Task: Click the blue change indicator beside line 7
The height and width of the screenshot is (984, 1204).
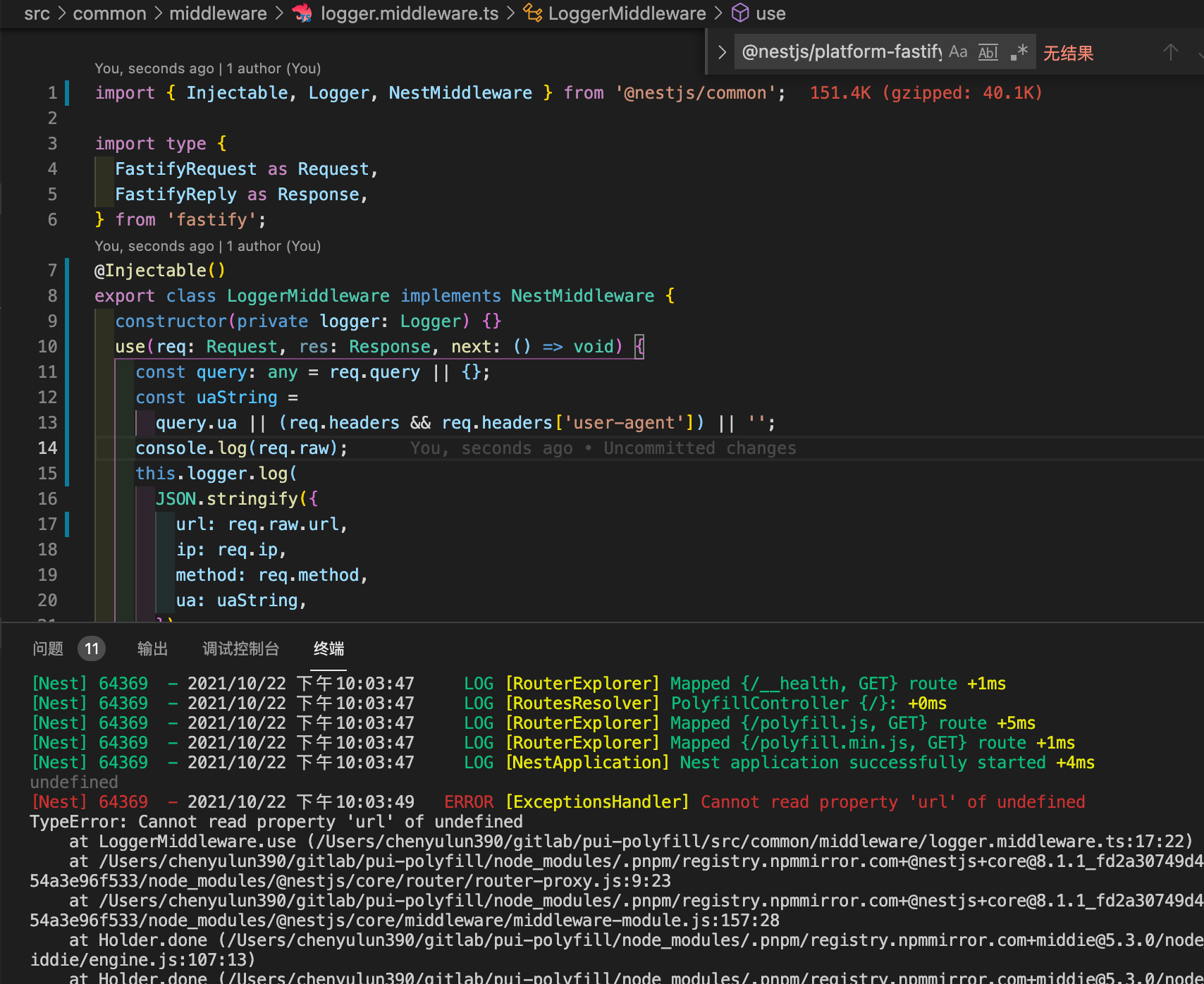Action: coord(67,270)
